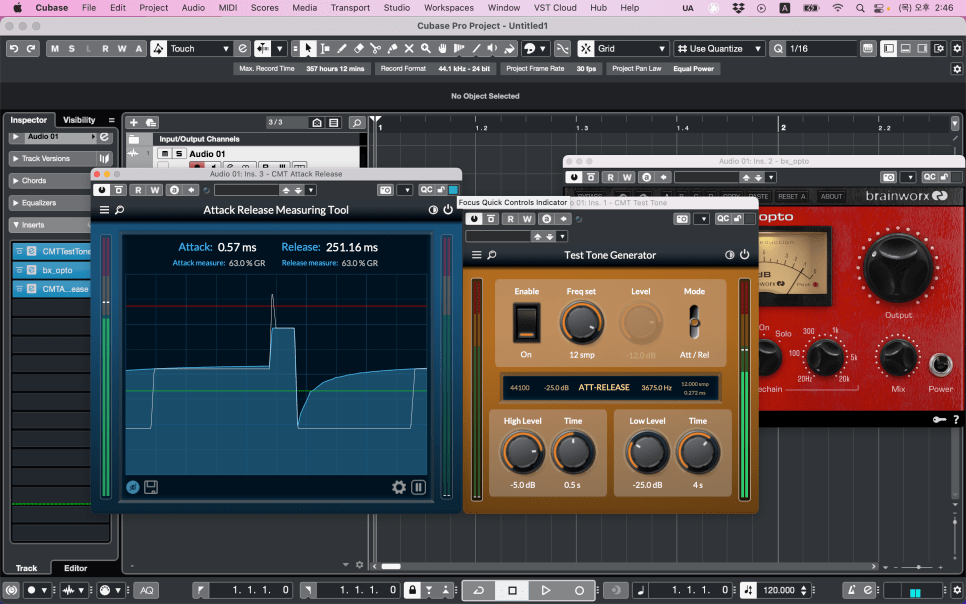Open the Grid snap type dropdown
The image size is (966, 604).
click(x=631, y=48)
